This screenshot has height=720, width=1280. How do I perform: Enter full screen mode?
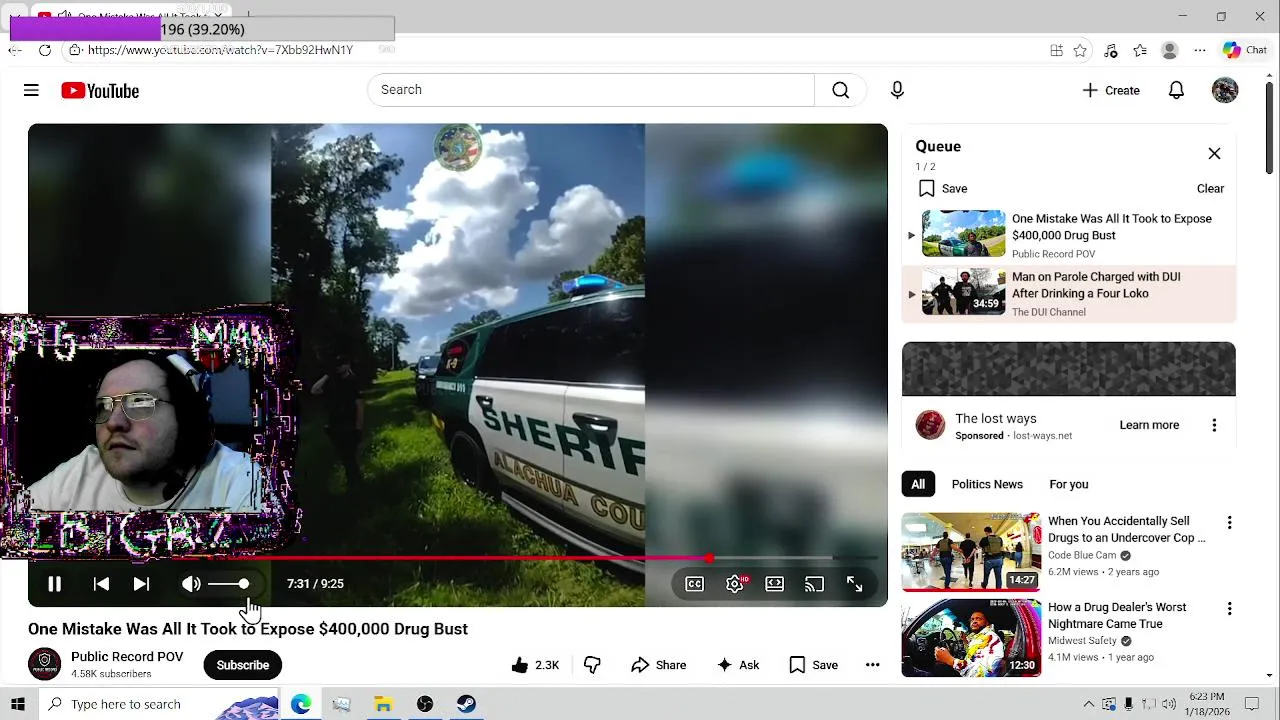click(854, 584)
